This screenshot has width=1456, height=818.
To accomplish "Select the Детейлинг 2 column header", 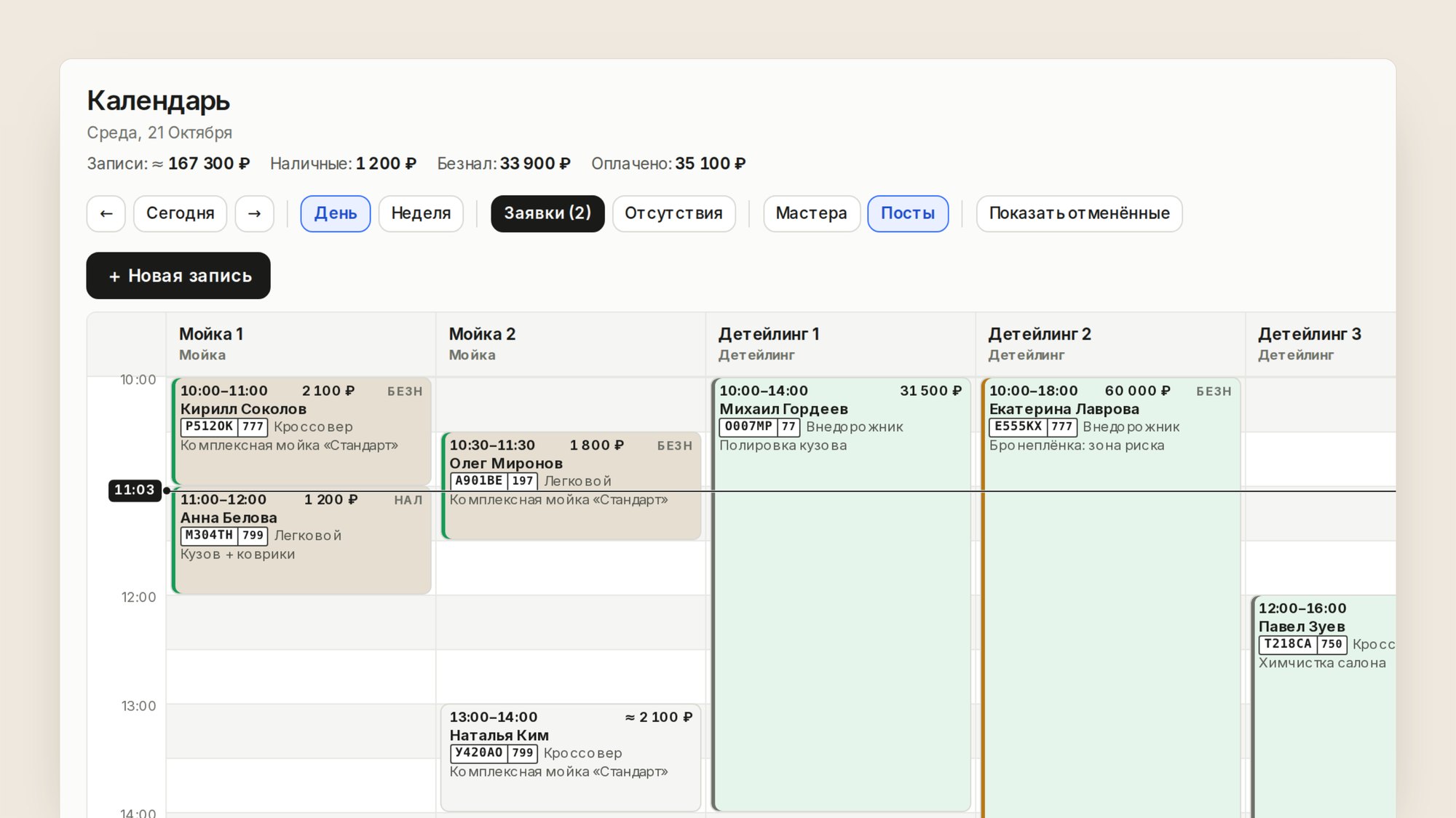I will coord(1110,344).
